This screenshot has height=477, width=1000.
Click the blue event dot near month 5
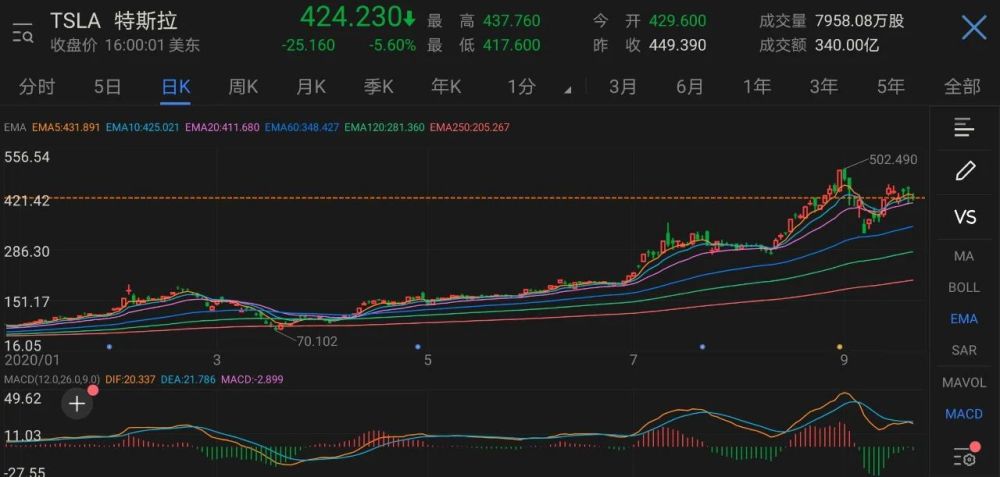coord(418,347)
